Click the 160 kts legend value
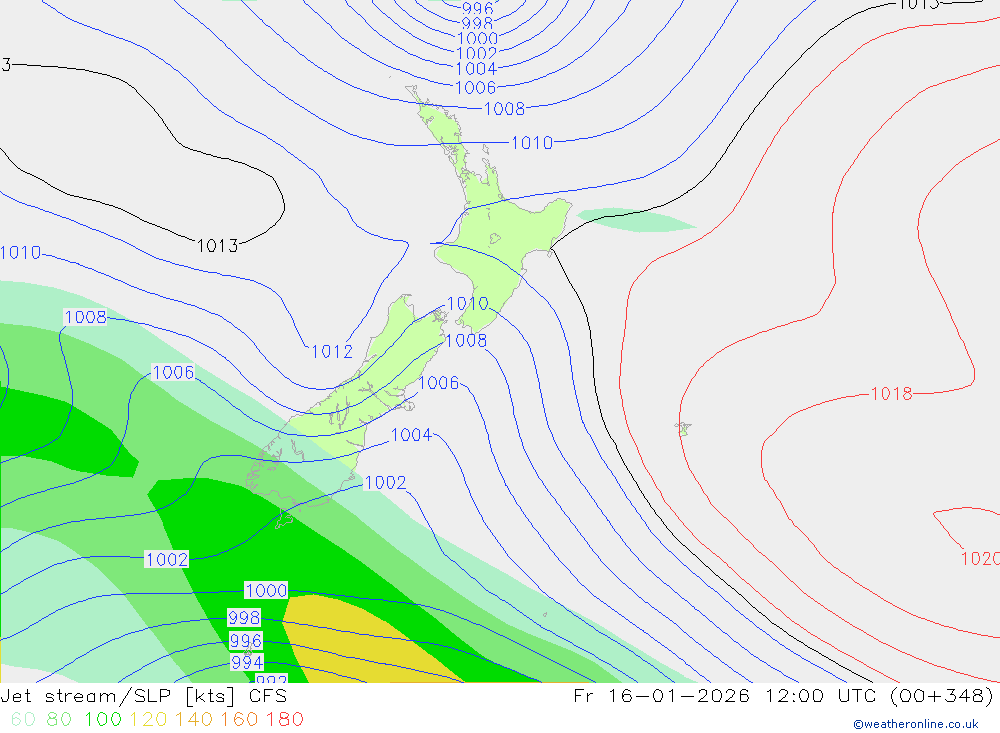The height and width of the screenshot is (733, 1000). 239,720
